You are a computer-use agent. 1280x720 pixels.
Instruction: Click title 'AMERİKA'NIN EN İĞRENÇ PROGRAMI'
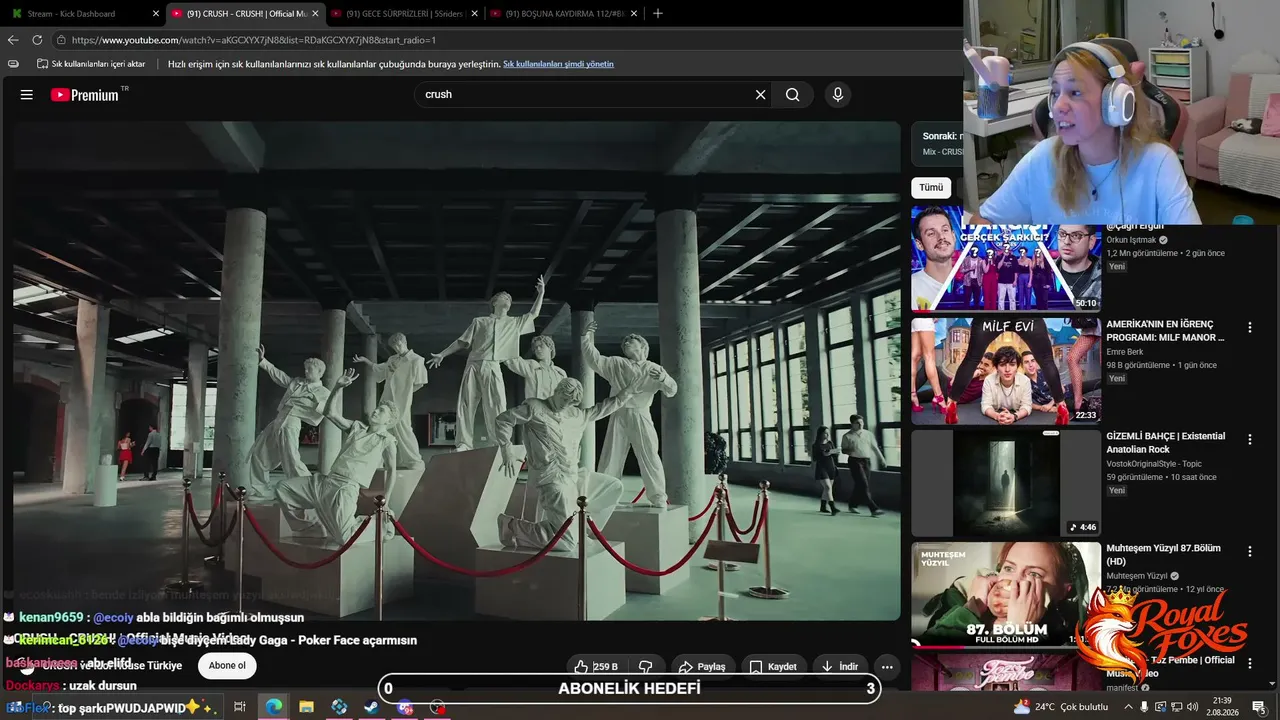click(x=1166, y=331)
